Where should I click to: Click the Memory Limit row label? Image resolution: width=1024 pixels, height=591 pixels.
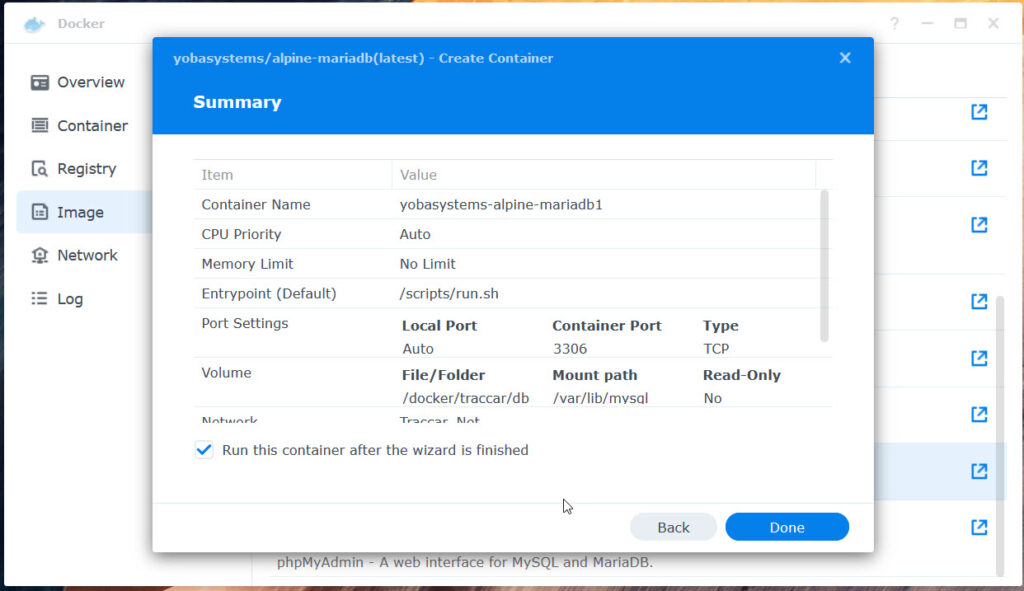tap(248, 264)
